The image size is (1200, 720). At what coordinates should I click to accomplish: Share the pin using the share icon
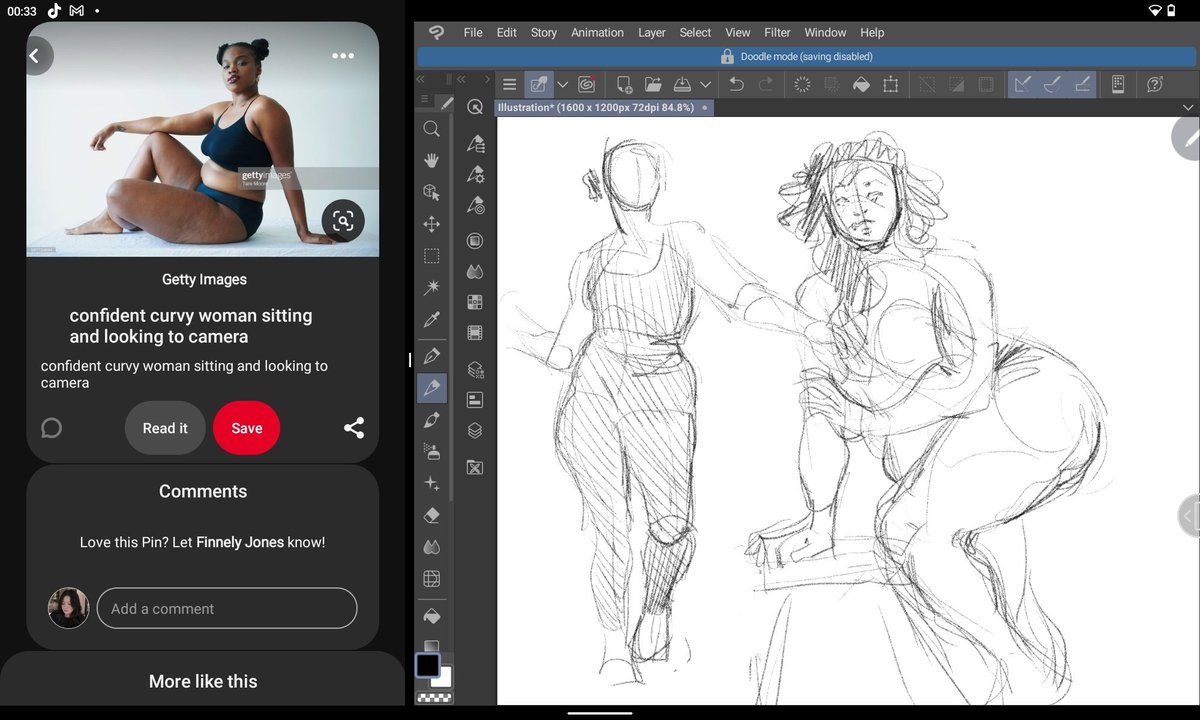354,428
